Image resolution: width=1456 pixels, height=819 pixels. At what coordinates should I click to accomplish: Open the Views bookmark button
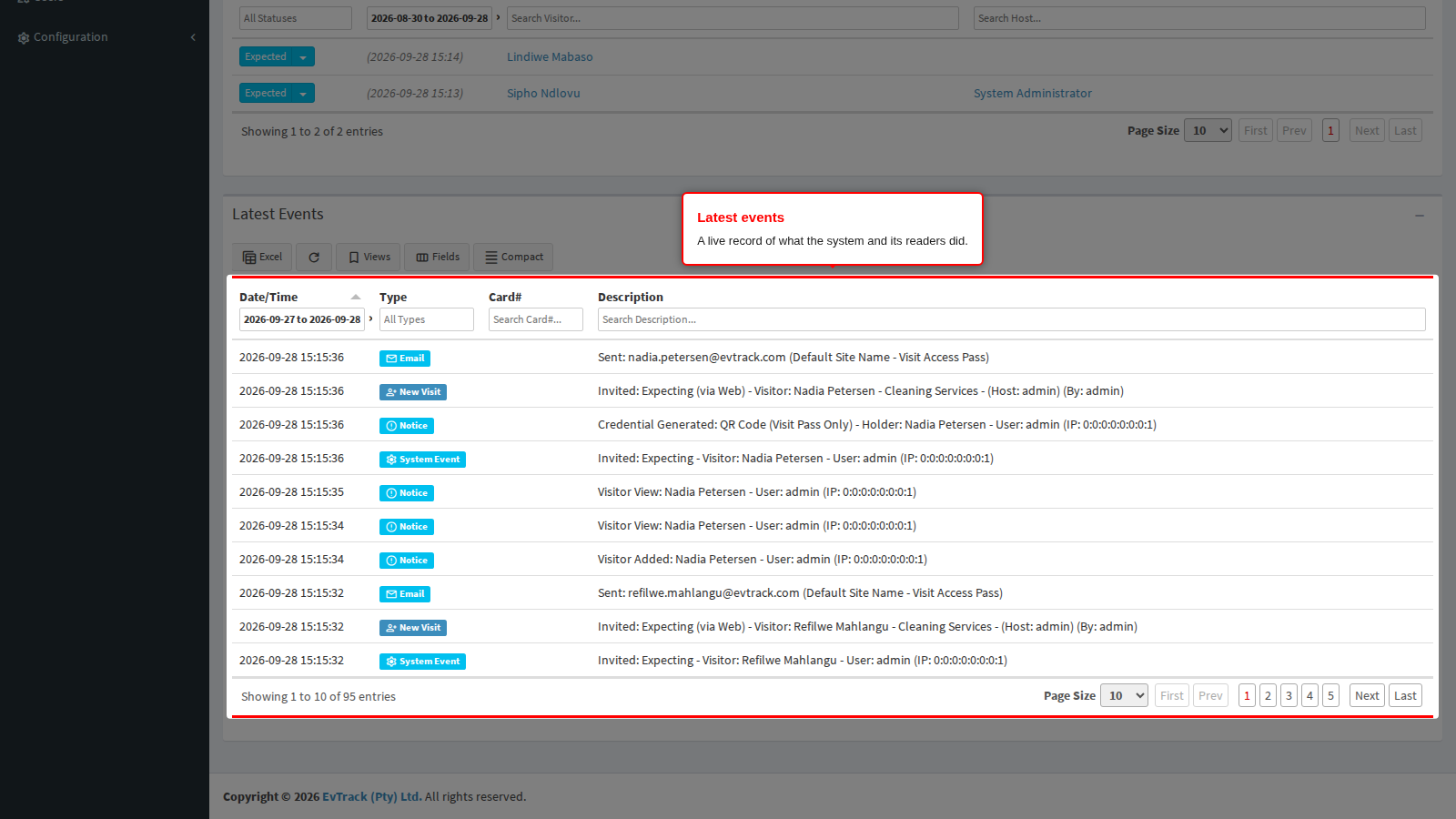(368, 257)
